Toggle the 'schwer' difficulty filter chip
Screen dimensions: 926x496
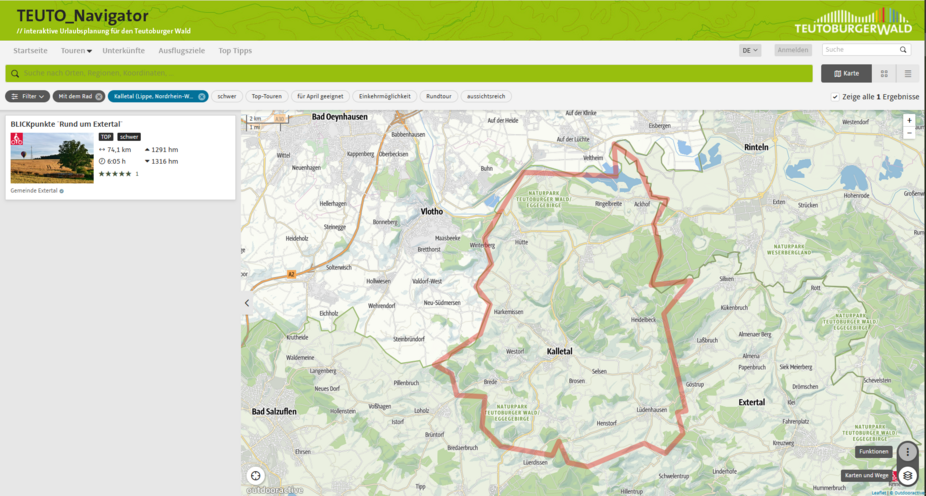(227, 96)
